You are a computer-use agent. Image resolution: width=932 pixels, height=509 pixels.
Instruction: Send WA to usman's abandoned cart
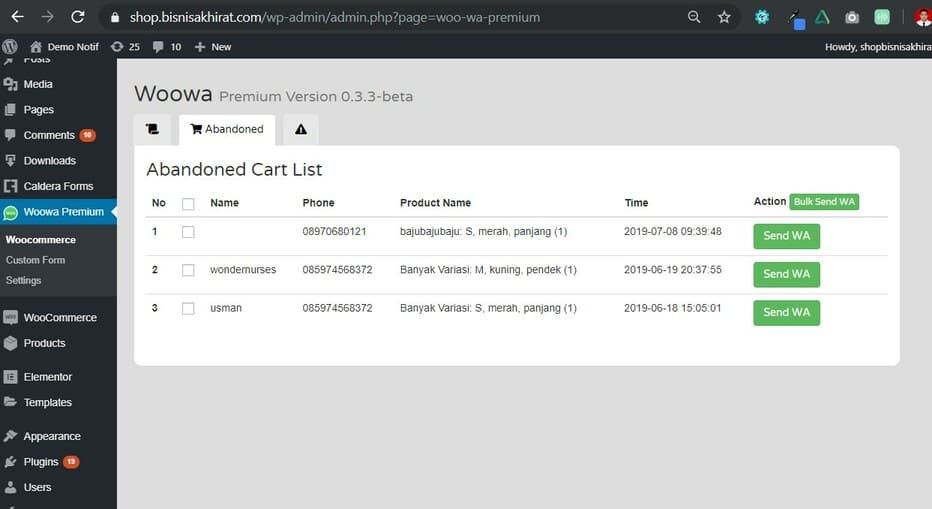[x=786, y=312]
